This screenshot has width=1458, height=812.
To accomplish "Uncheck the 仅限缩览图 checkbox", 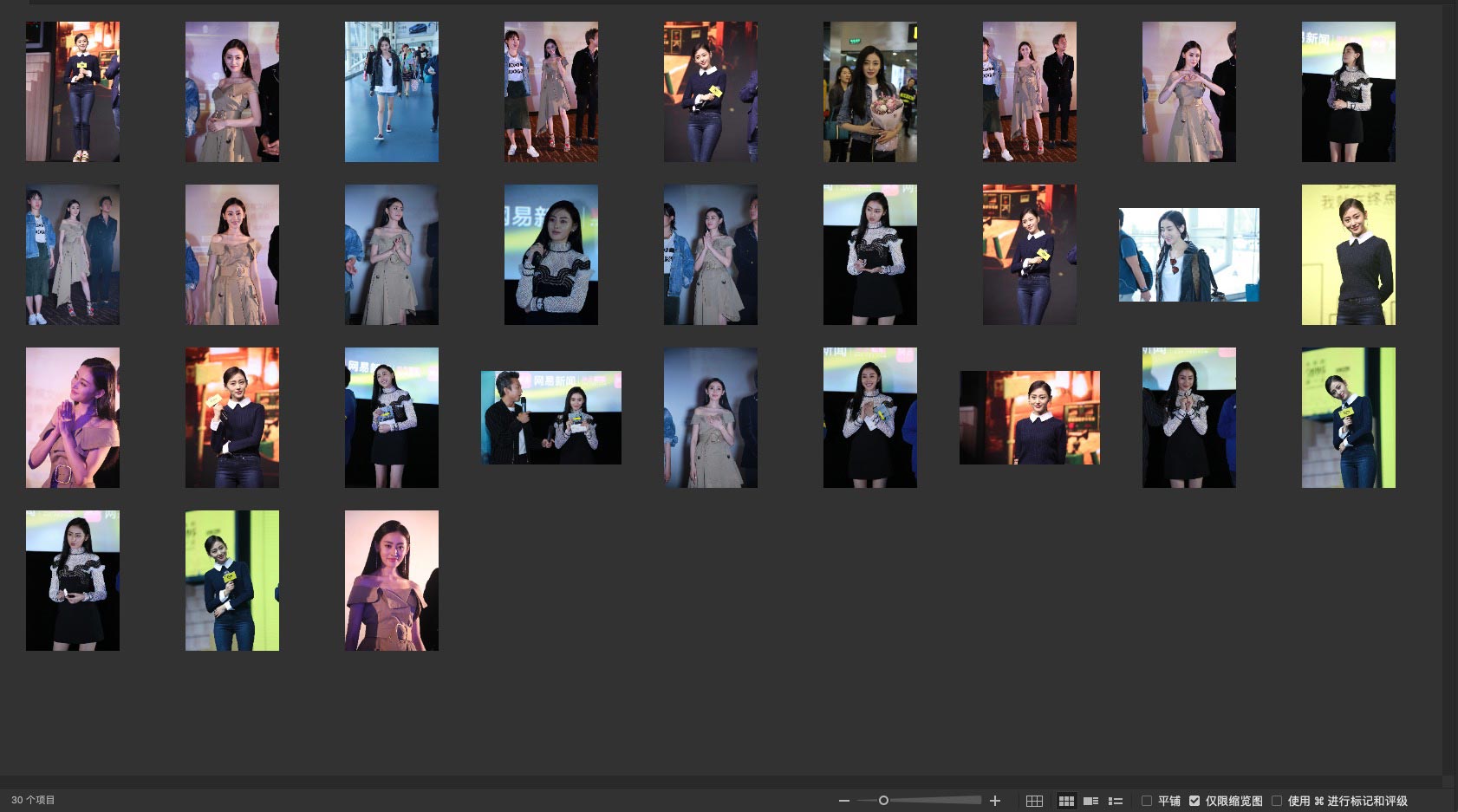I will [1194, 801].
